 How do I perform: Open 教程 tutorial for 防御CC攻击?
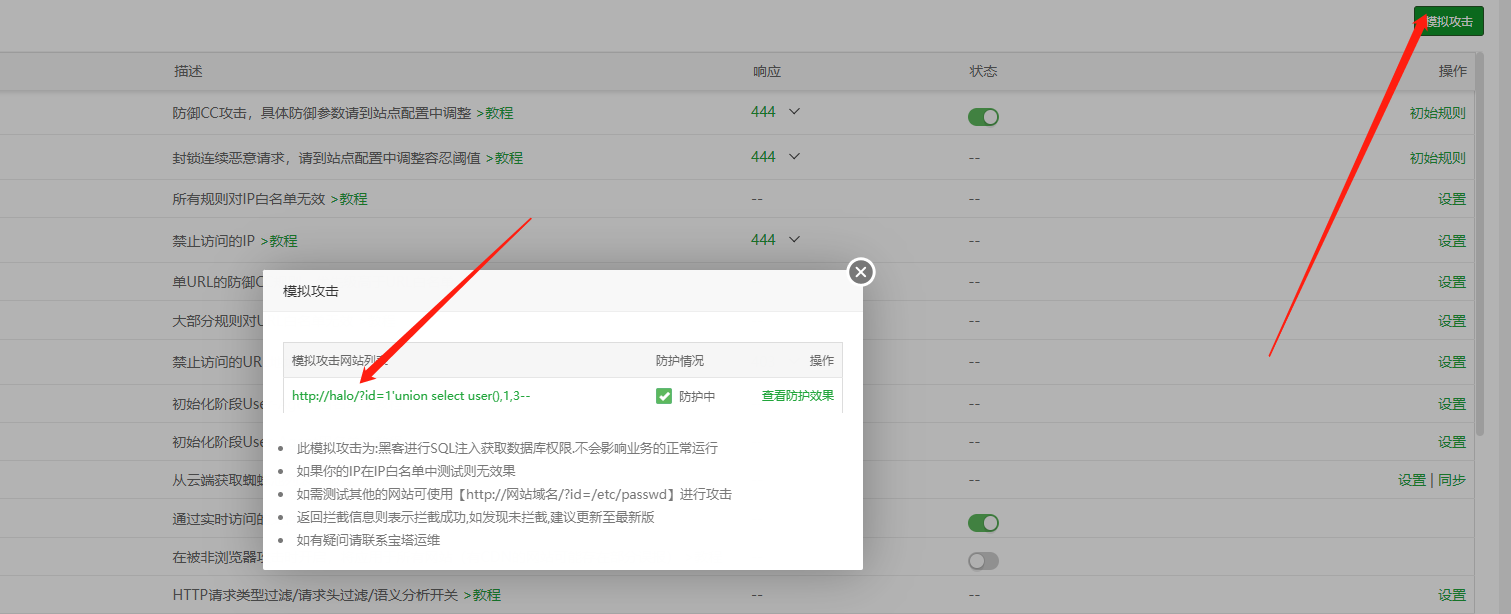click(499, 113)
